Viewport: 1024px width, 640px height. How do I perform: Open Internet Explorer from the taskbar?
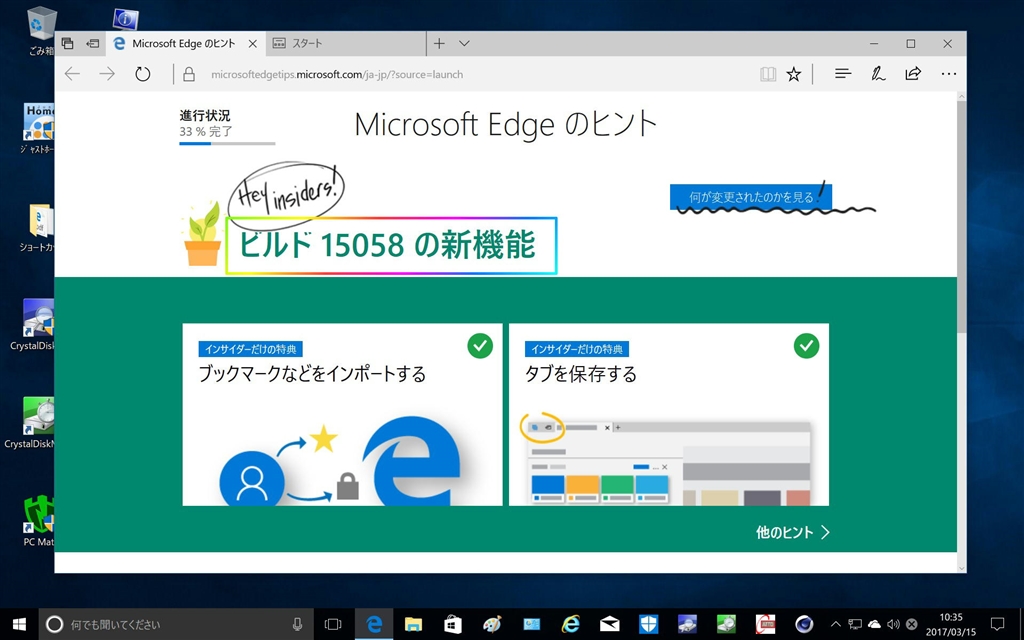pyautogui.click(x=570, y=624)
